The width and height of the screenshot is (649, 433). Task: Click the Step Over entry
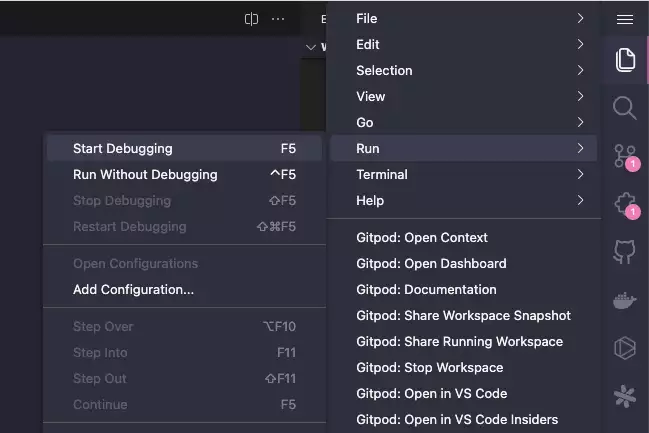click(x=184, y=326)
